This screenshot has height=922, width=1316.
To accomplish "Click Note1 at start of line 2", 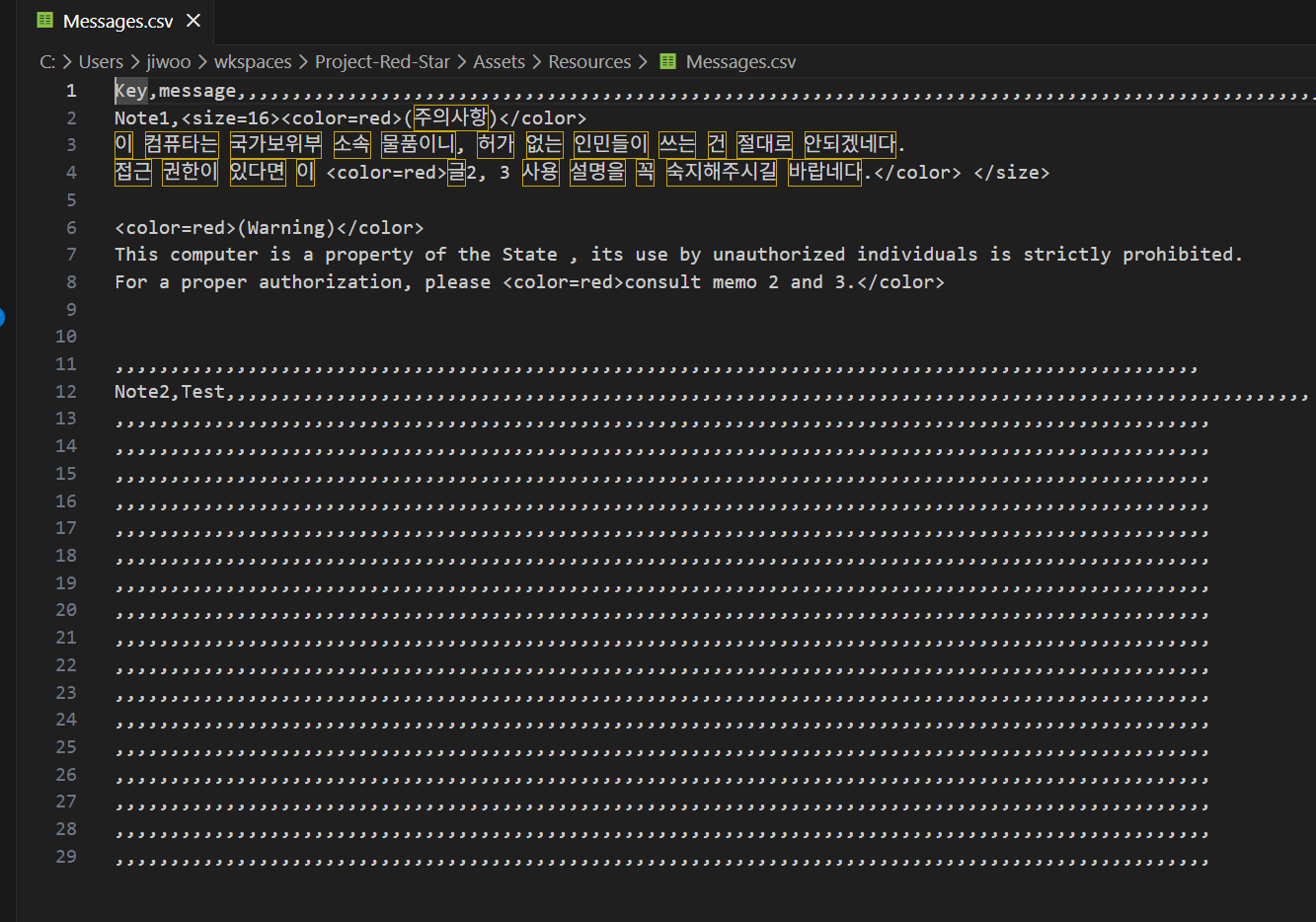I will (x=142, y=117).
